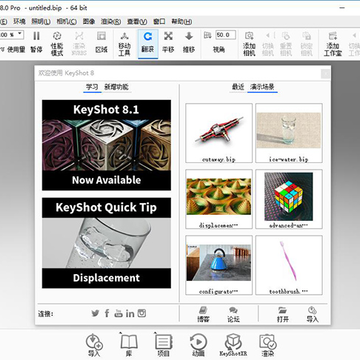Select the 翻滚 tumble camera tool
The height and width of the screenshot is (360, 360).
(x=148, y=43)
